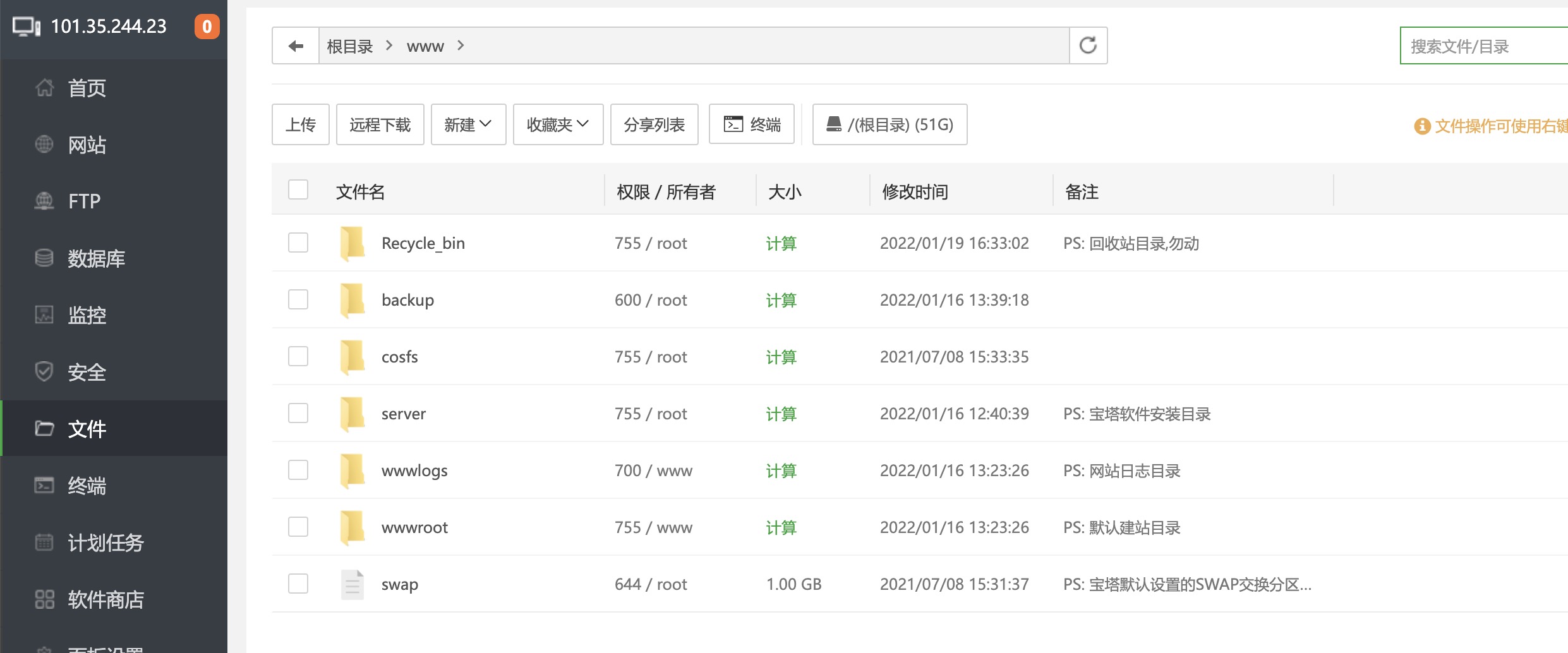
Task: Sort by 修改时间 column header
Action: [x=915, y=191]
